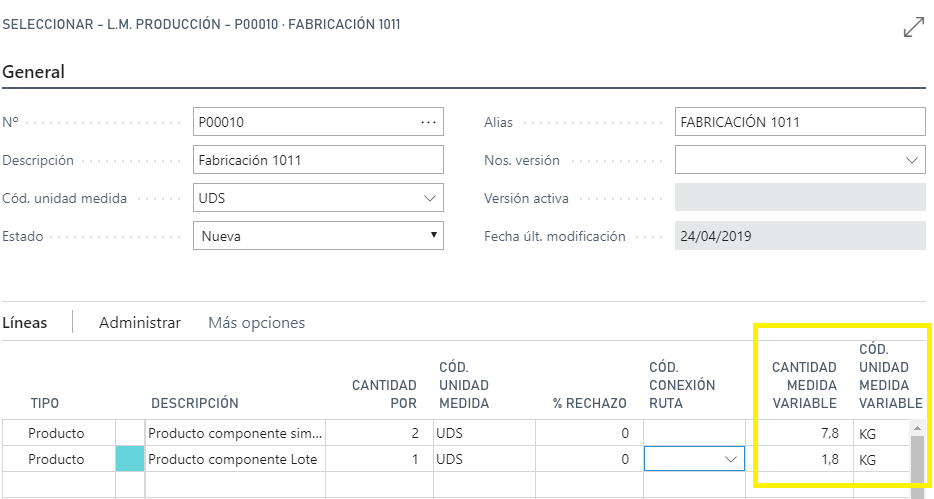Open the Cód. unidad medida UDS dropdown

[318, 198]
